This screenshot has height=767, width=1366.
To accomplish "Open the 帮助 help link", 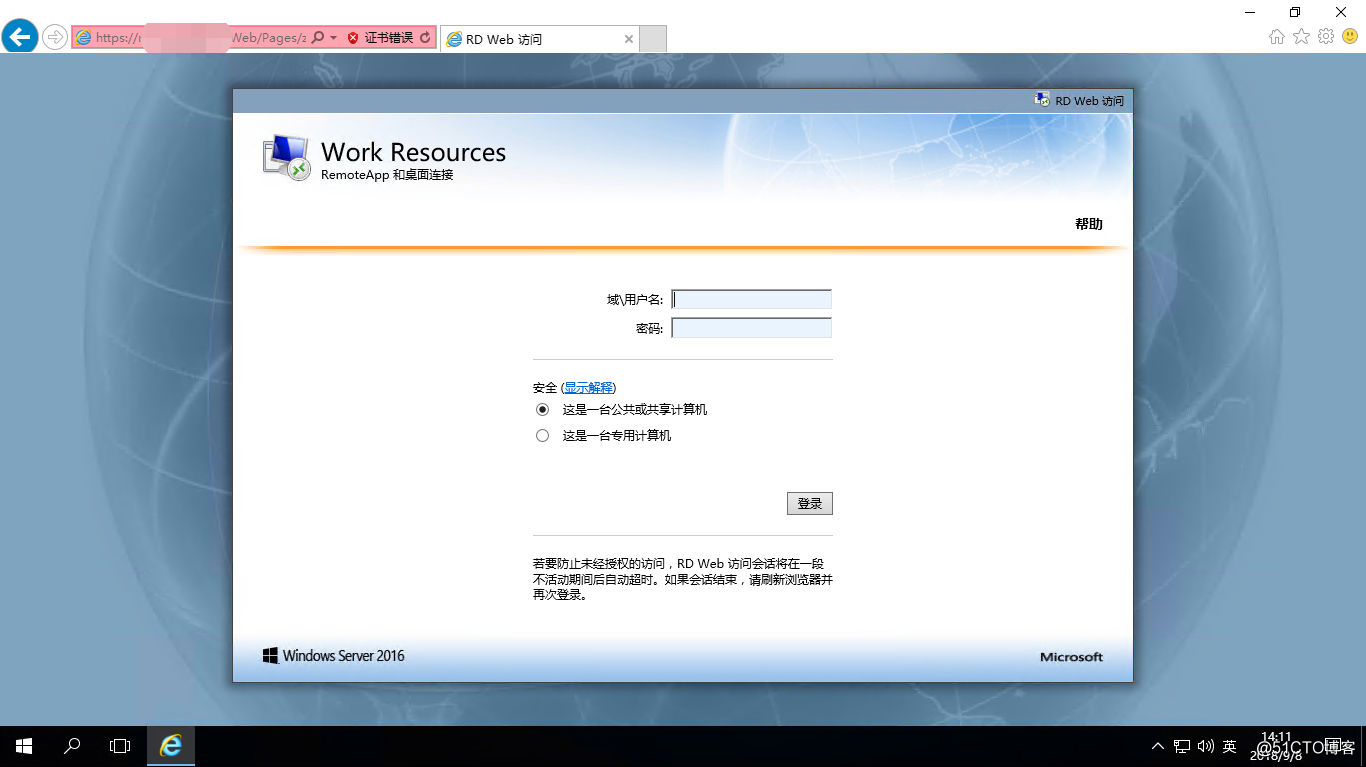I will pos(1089,224).
